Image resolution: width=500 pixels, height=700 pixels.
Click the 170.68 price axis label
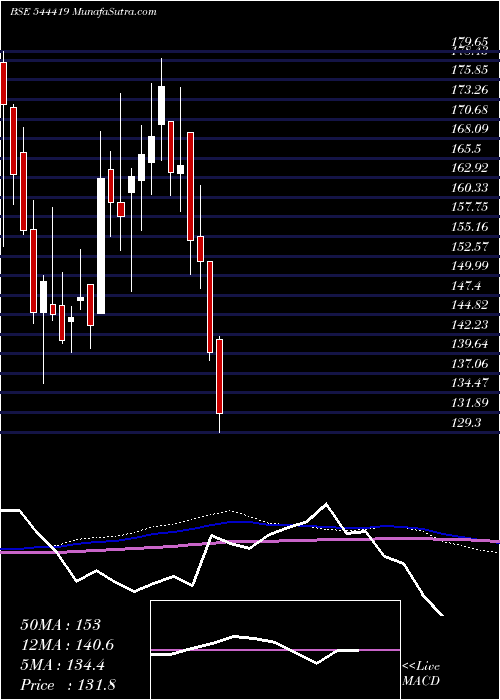click(x=469, y=109)
